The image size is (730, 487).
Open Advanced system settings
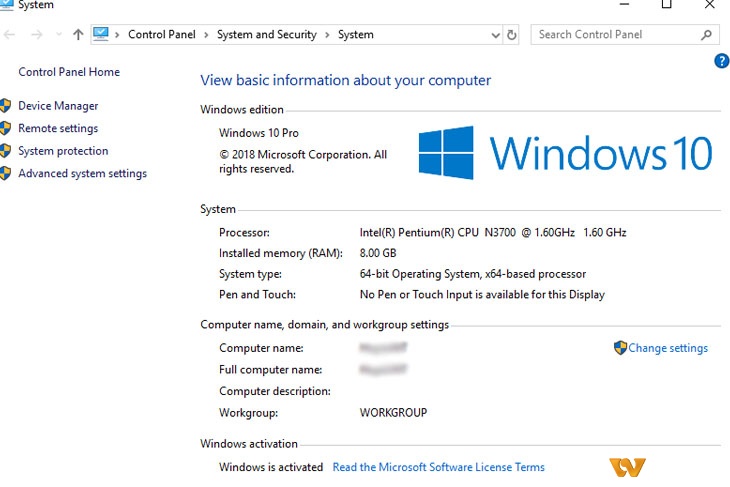pyautogui.click(x=82, y=174)
